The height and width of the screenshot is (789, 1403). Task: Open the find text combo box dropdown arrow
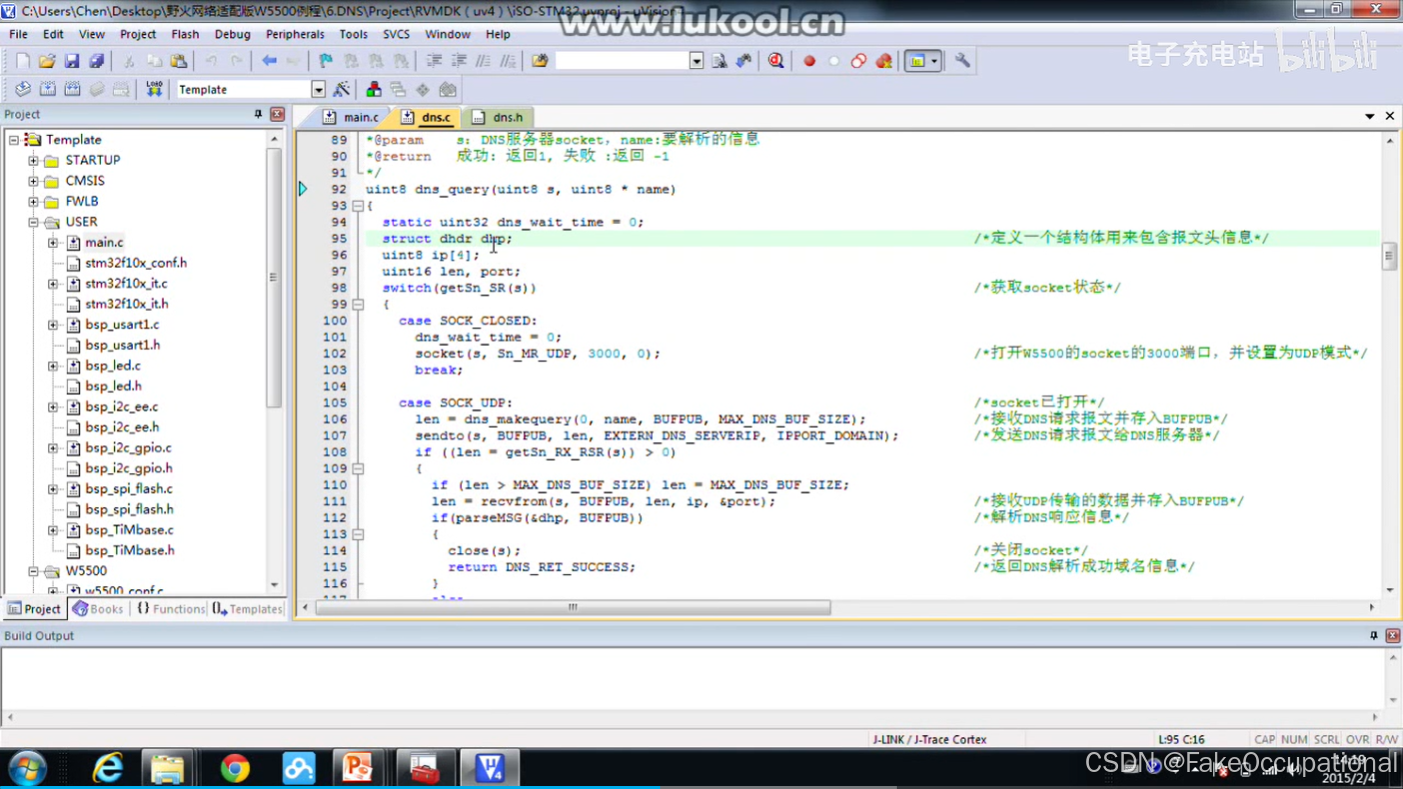point(696,61)
